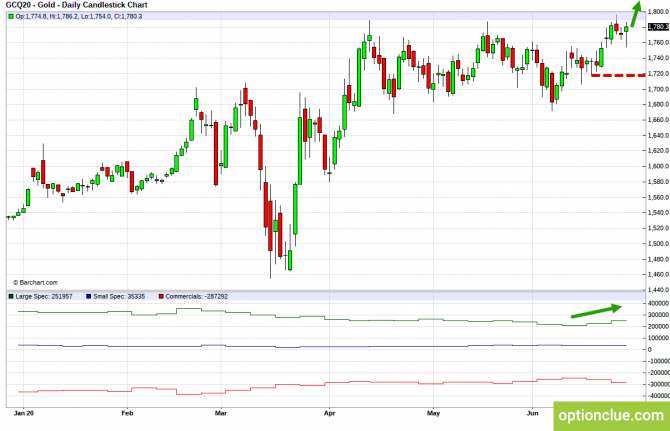Click the 1,520.0 price axis label
Viewport: 670px width, 431px height.
click(658, 228)
